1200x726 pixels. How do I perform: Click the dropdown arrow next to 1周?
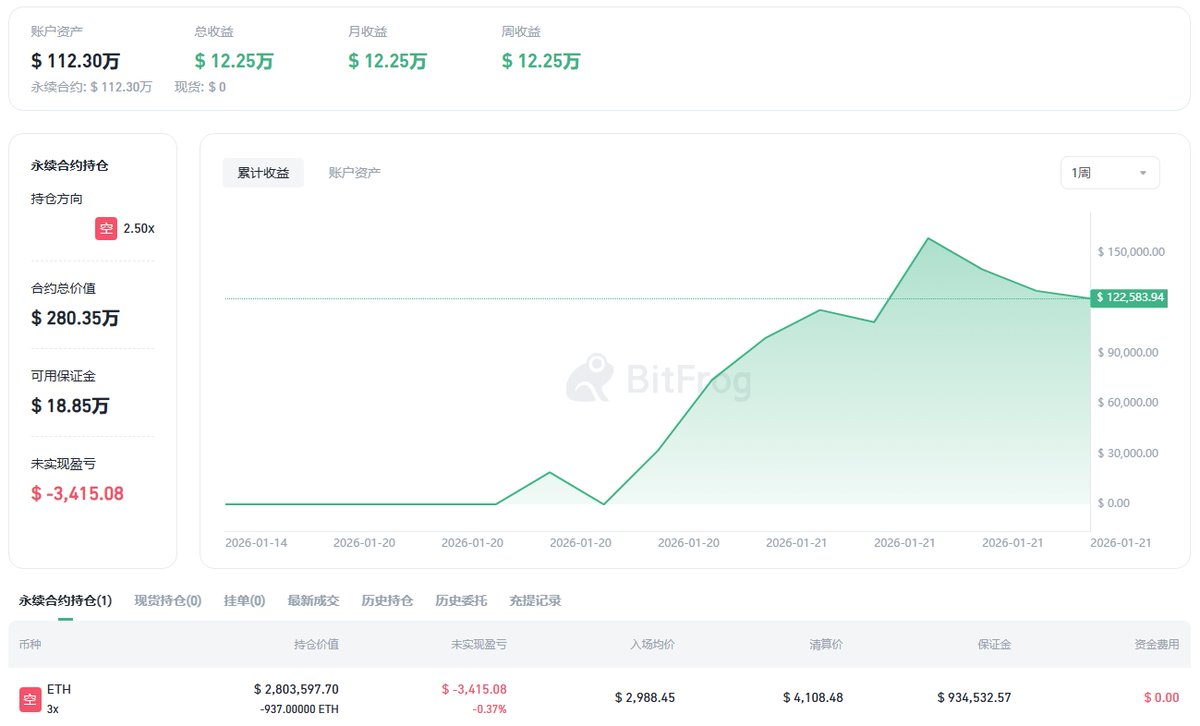pos(1143,172)
